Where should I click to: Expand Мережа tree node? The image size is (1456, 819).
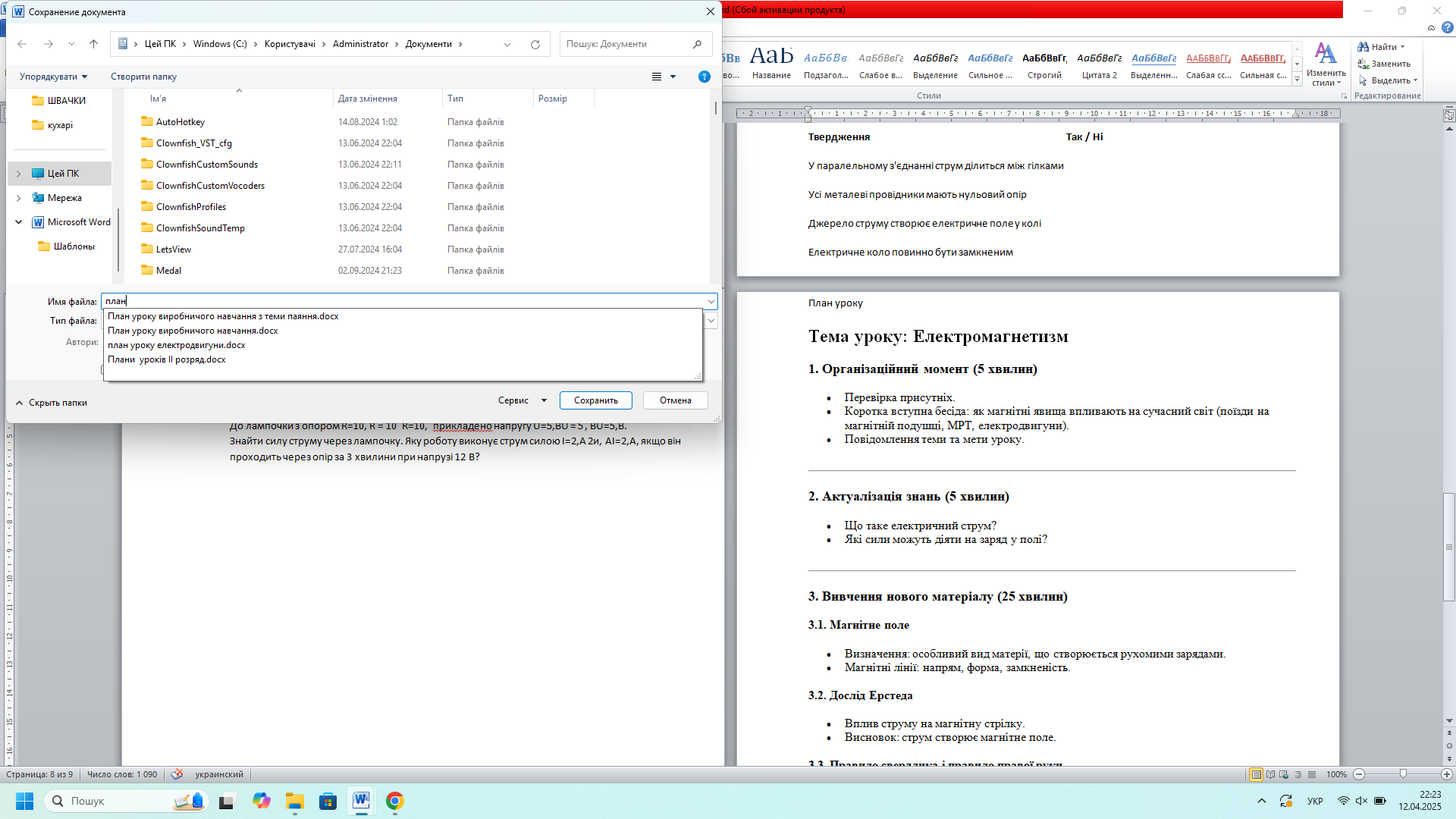point(19,198)
